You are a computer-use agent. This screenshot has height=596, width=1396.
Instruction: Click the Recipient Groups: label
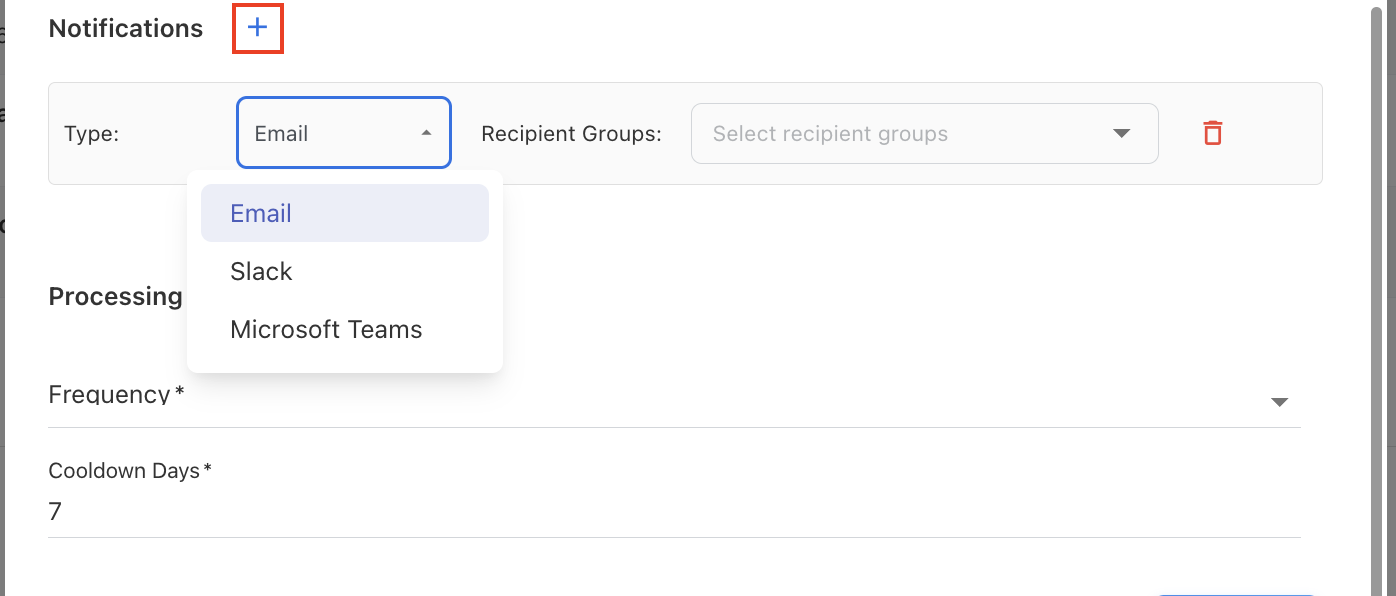tap(571, 134)
